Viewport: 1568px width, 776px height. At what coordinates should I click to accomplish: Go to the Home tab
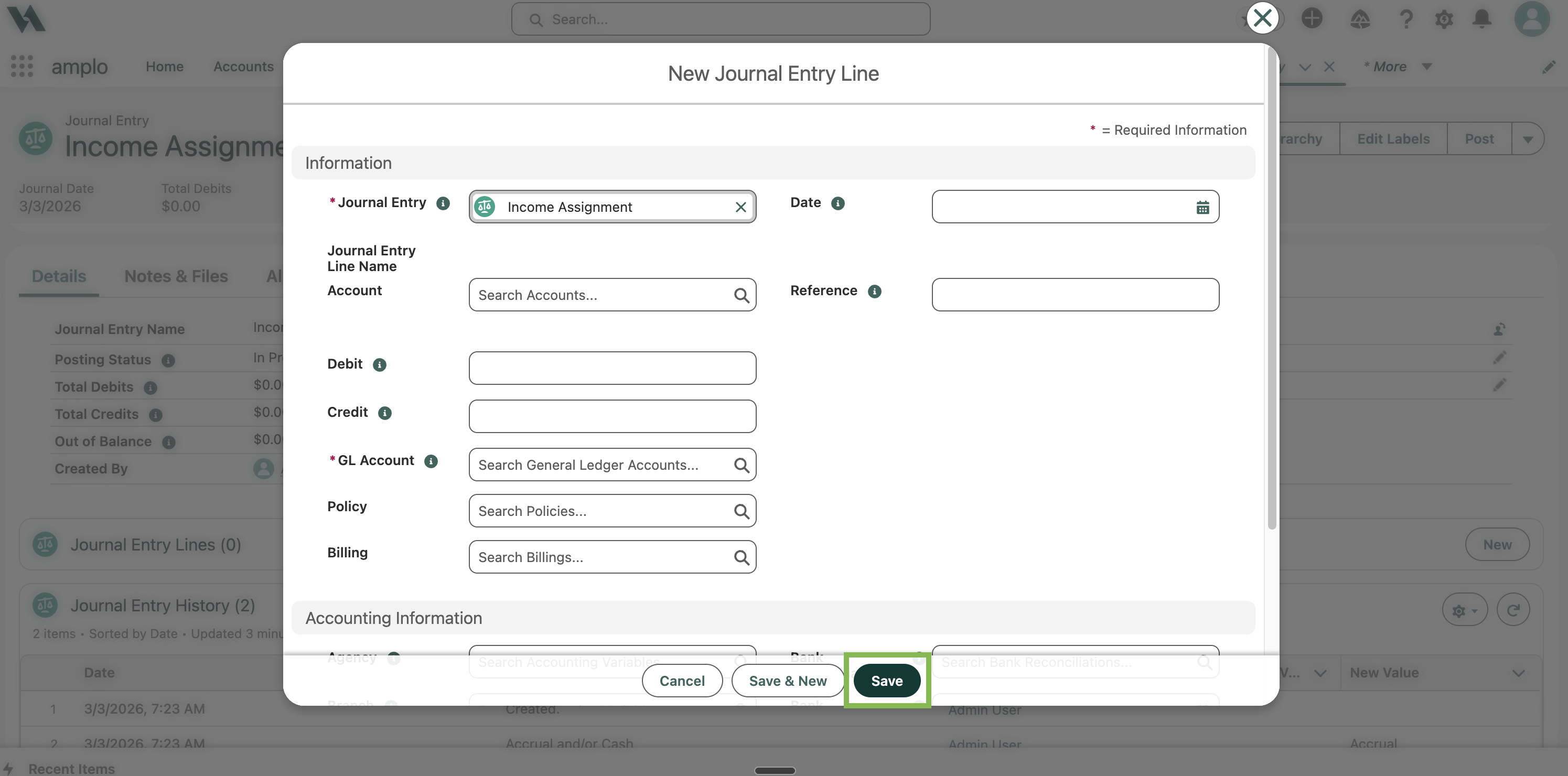164,67
